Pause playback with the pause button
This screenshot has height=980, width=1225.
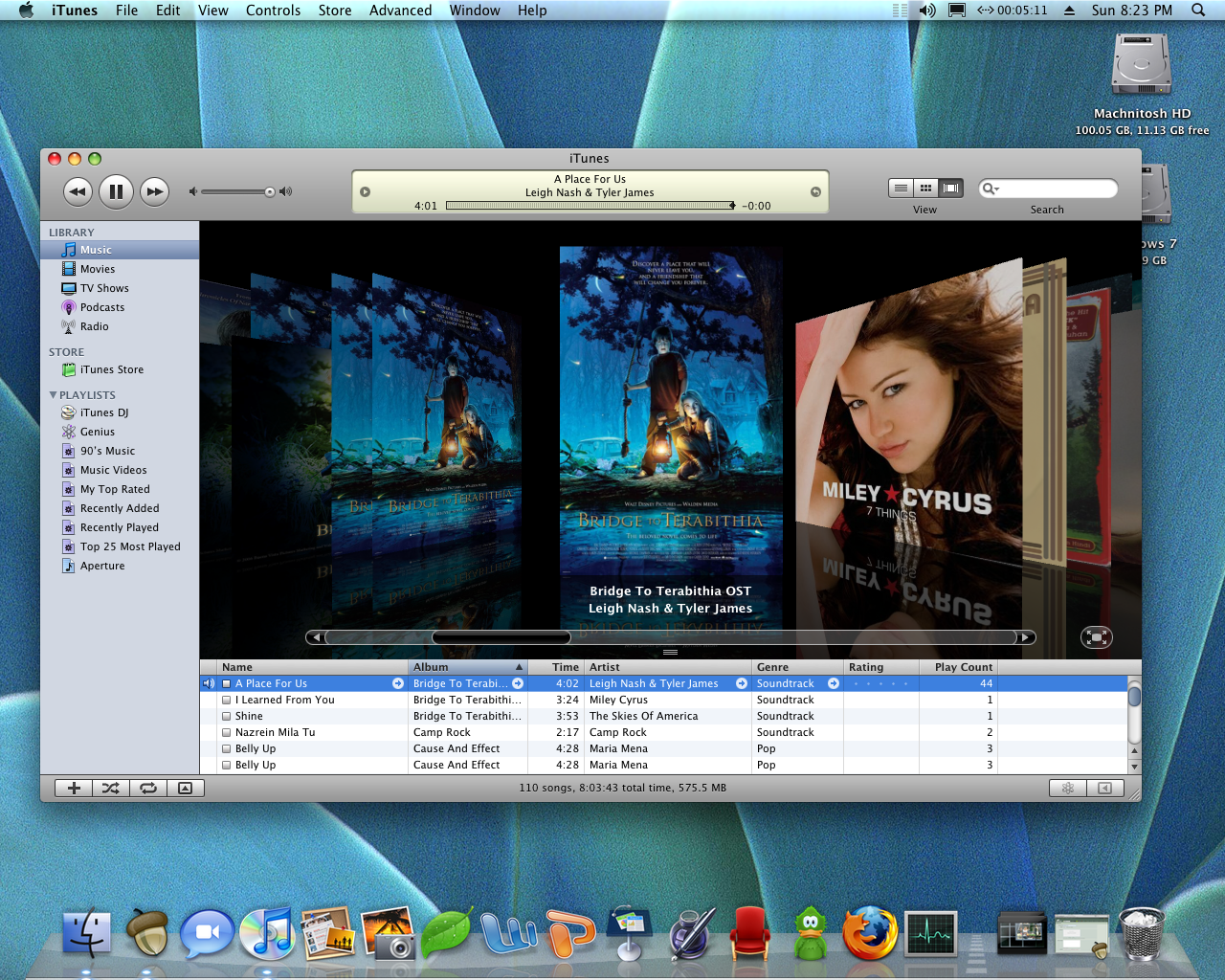[116, 191]
